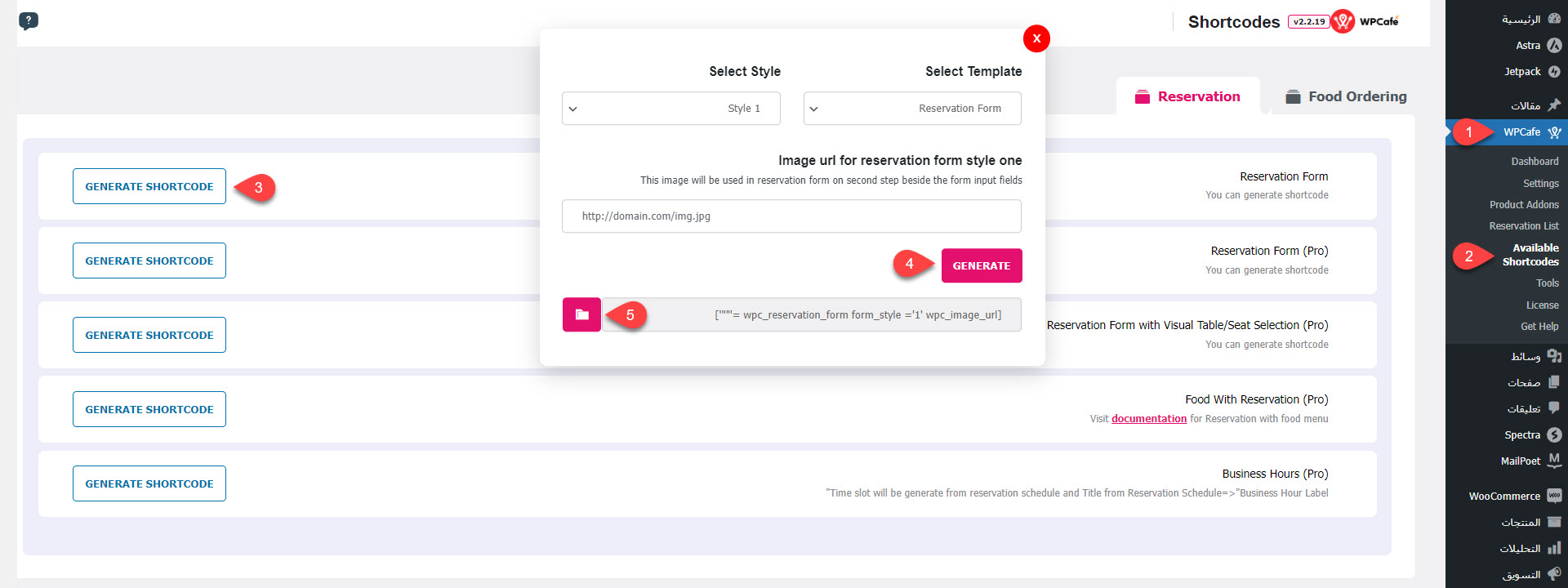Open the Jetpack menu label

click(x=1522, y=72)
